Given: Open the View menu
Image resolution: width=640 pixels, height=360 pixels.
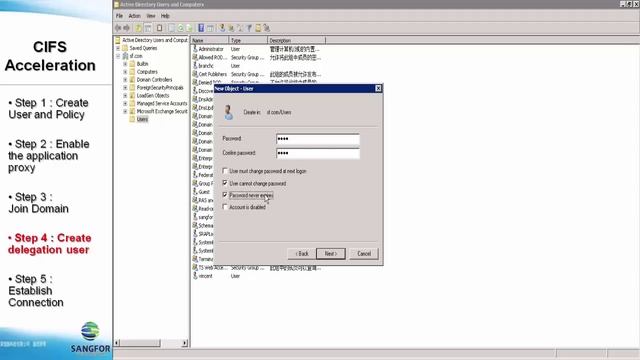Looking at the screenshot, I should pos(151,16).
